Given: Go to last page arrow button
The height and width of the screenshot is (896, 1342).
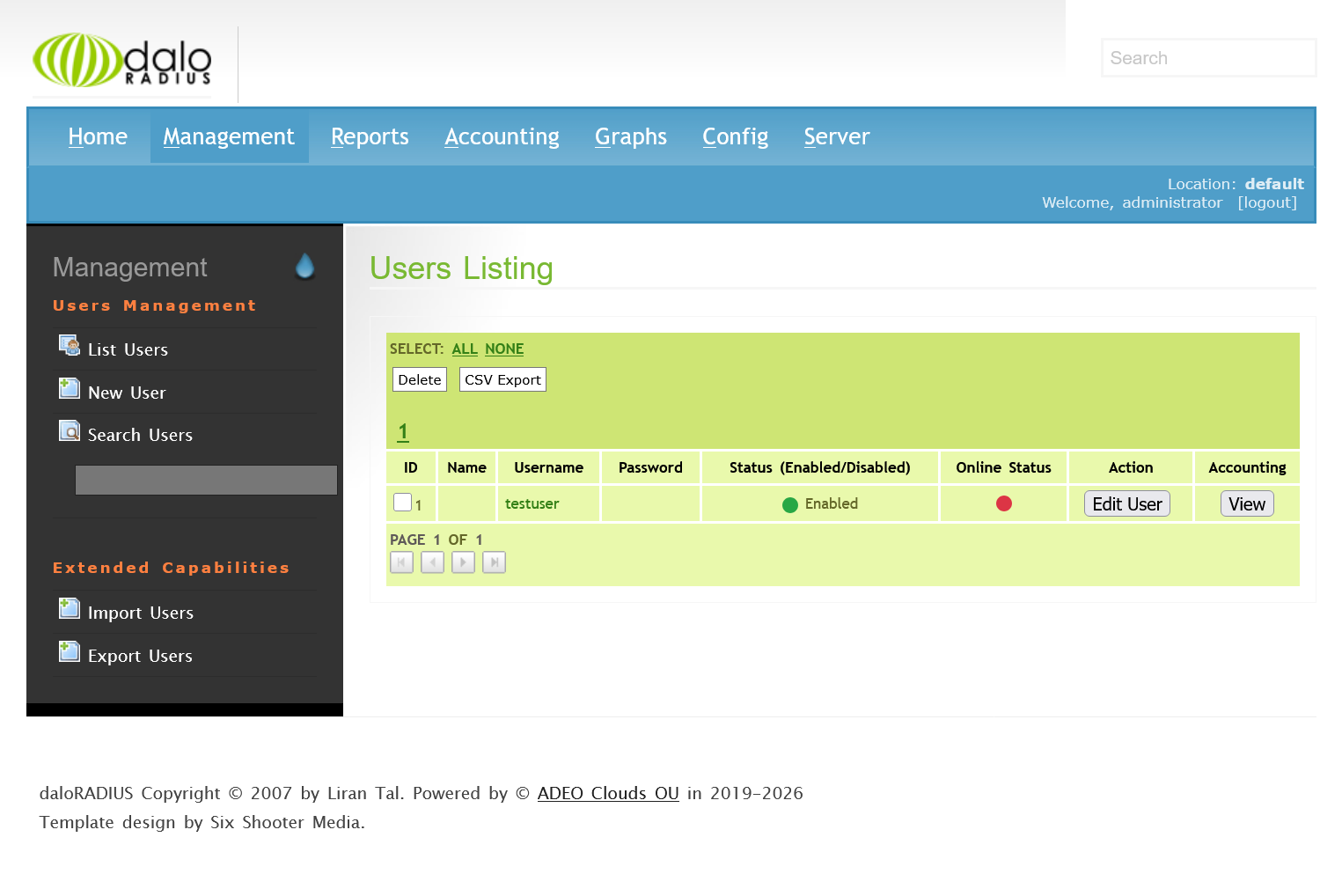Looking at the screenshot, I should coord(494,562).
